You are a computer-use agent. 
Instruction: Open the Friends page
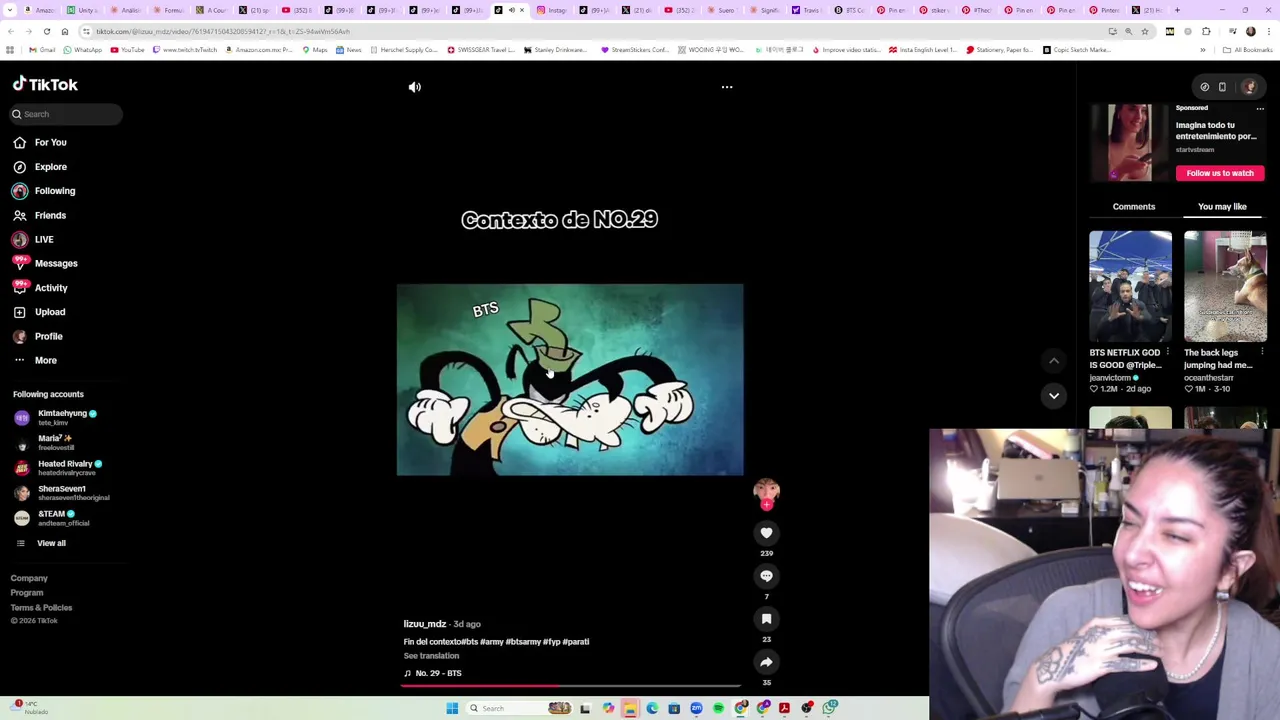tap(40, 215)
